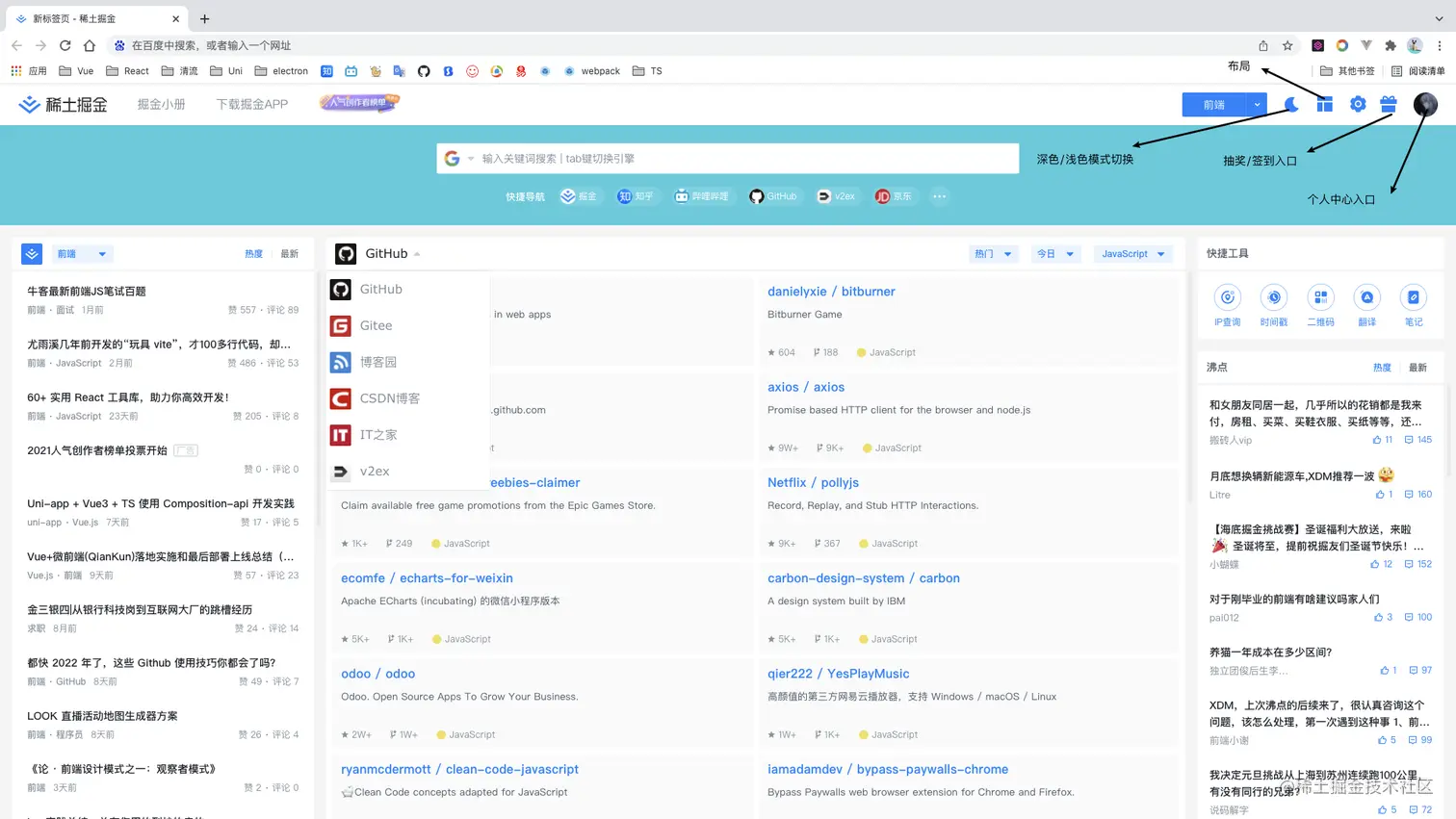Reload the page with browser refresh button
The width and height of the screenshot is (1456, 819).
65,45
